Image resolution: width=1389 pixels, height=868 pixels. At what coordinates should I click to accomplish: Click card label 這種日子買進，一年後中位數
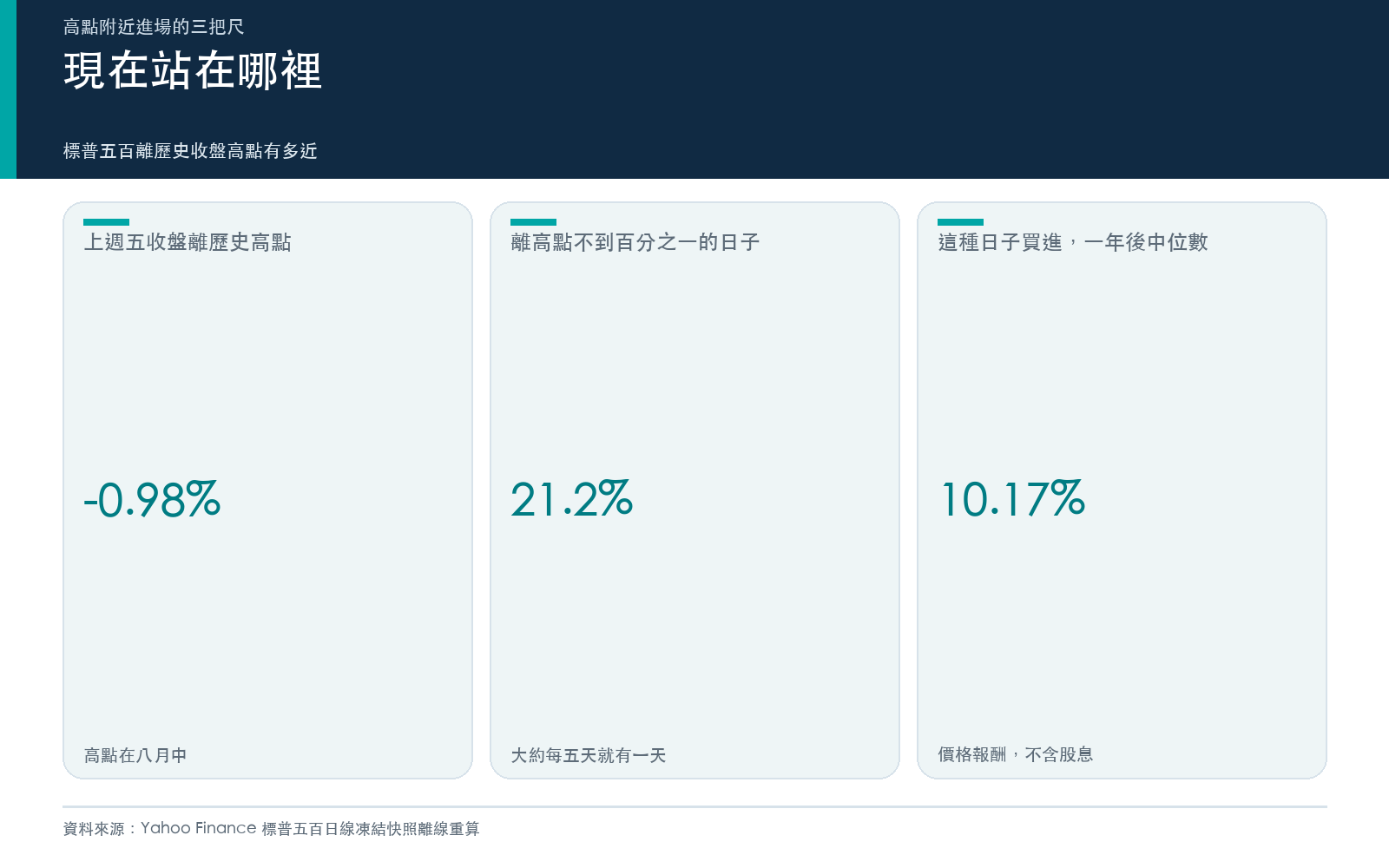1073,242
